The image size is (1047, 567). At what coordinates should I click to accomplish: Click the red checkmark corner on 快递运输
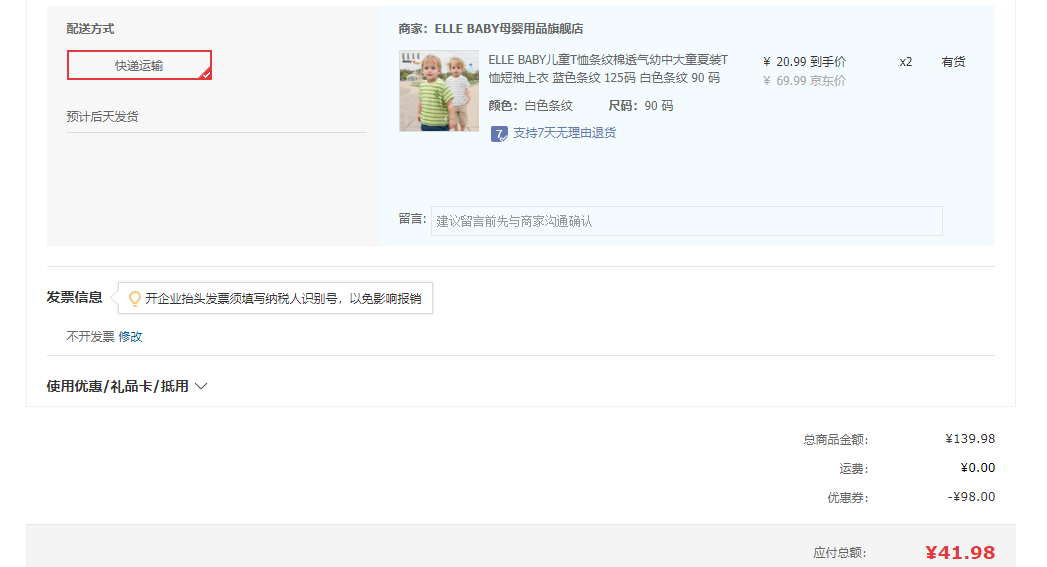[x=205, y=73]
